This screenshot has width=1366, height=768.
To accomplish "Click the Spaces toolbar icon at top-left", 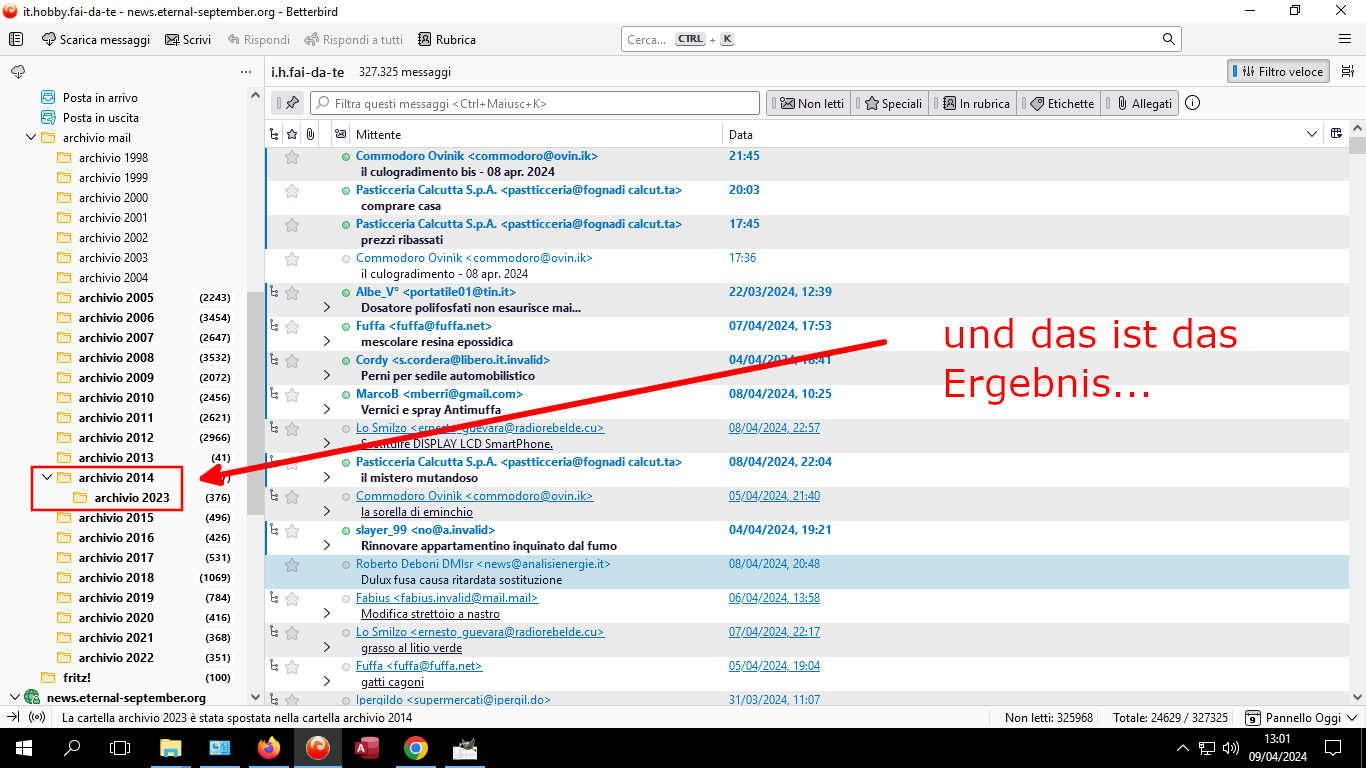I will tap(16, 40).
